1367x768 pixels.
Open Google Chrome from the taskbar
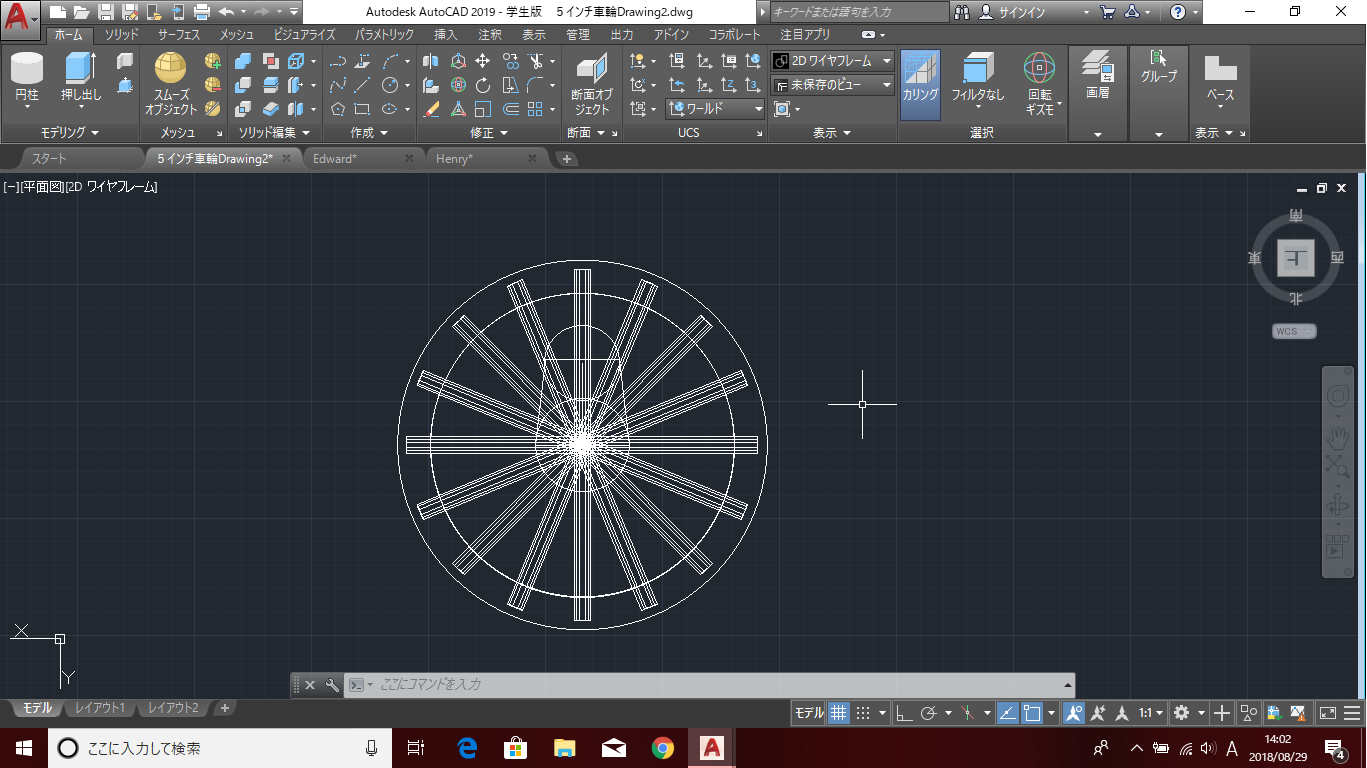[x=662, y=747]
